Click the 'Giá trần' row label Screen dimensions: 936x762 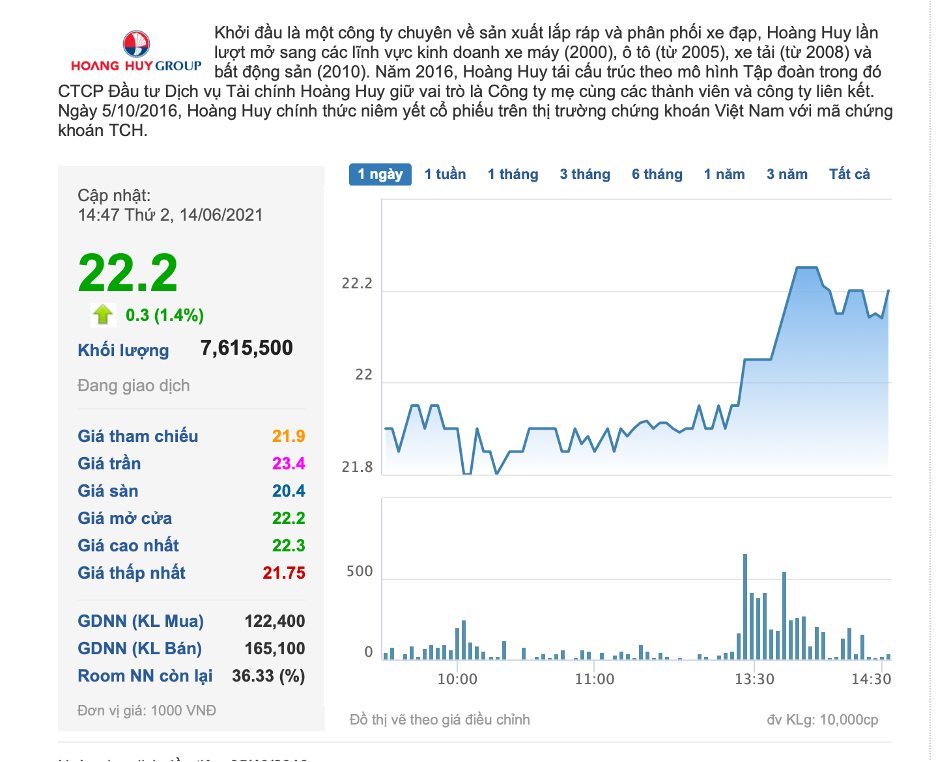coord(109,463)
